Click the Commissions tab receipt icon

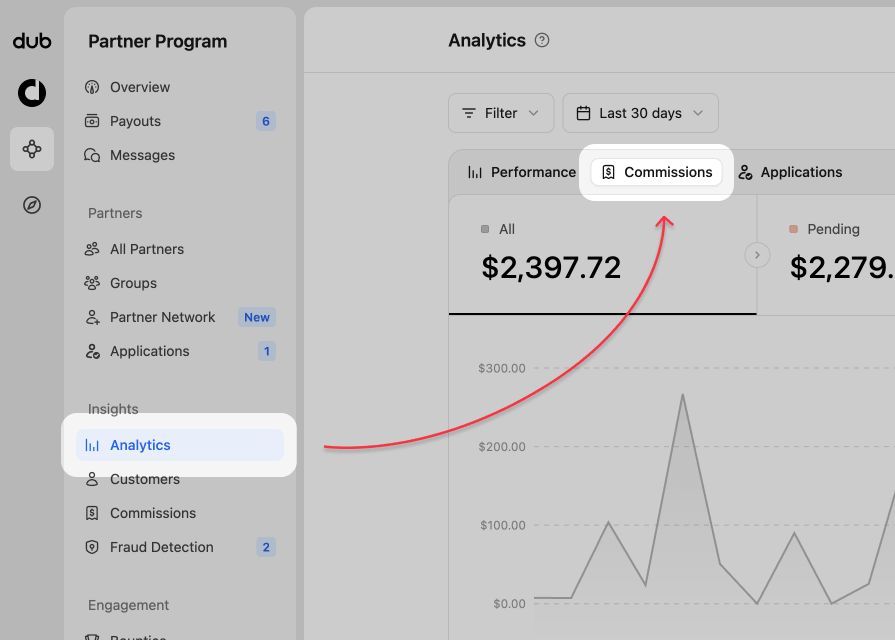pos(608,172)
